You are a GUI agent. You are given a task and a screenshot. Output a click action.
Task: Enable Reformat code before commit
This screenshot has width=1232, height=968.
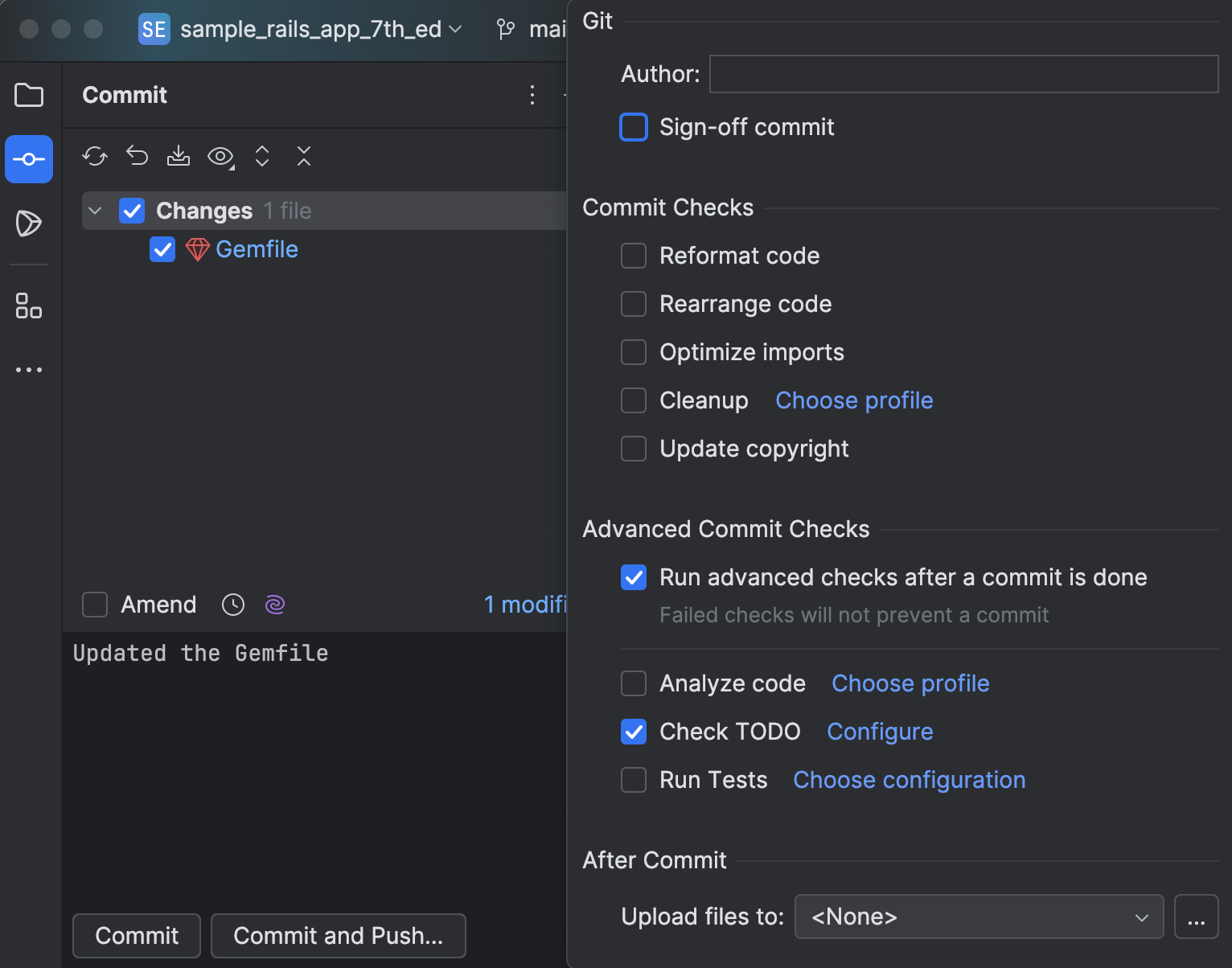(x=634, y=256)
